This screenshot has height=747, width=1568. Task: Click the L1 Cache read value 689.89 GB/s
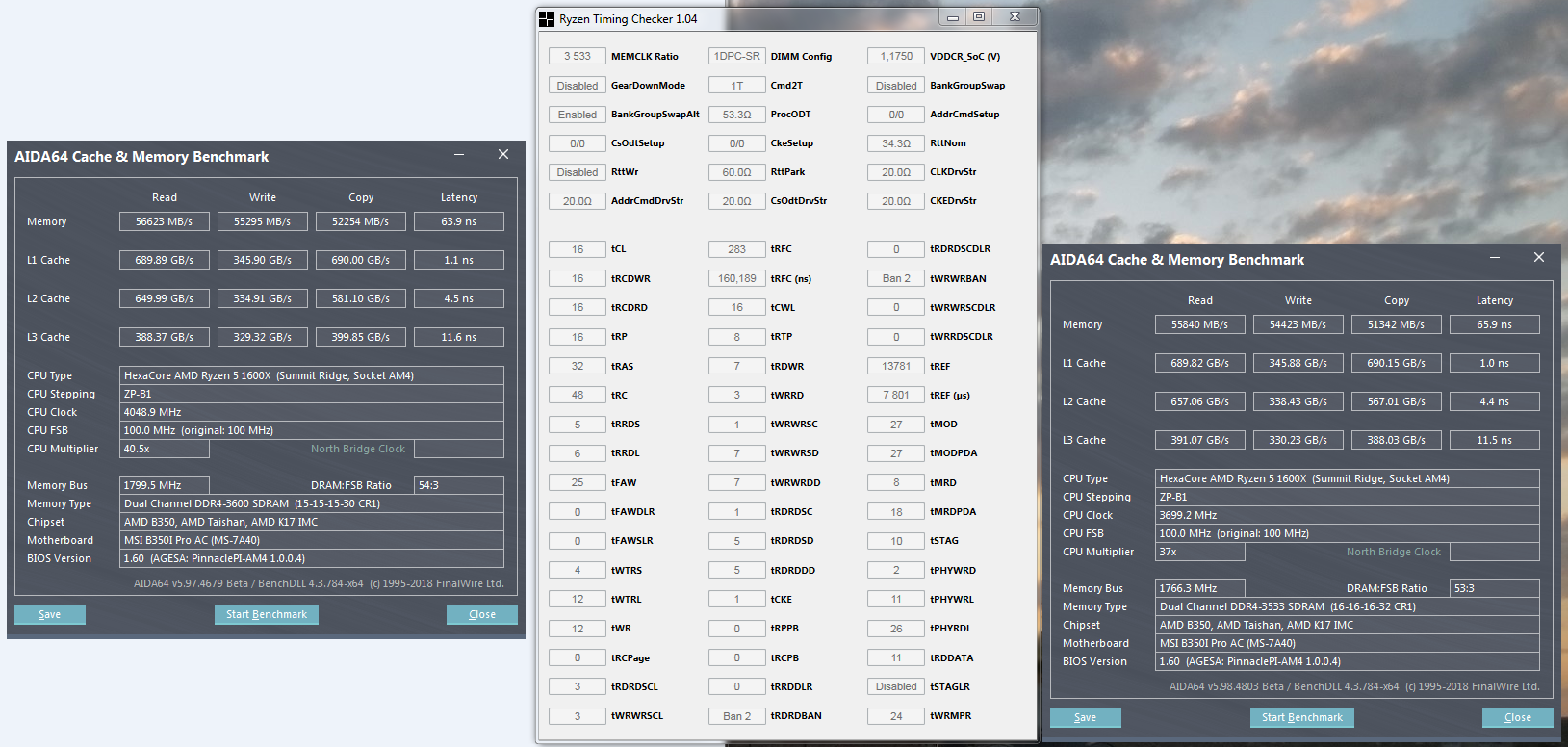pyautogui.click(x=165, y=260)
